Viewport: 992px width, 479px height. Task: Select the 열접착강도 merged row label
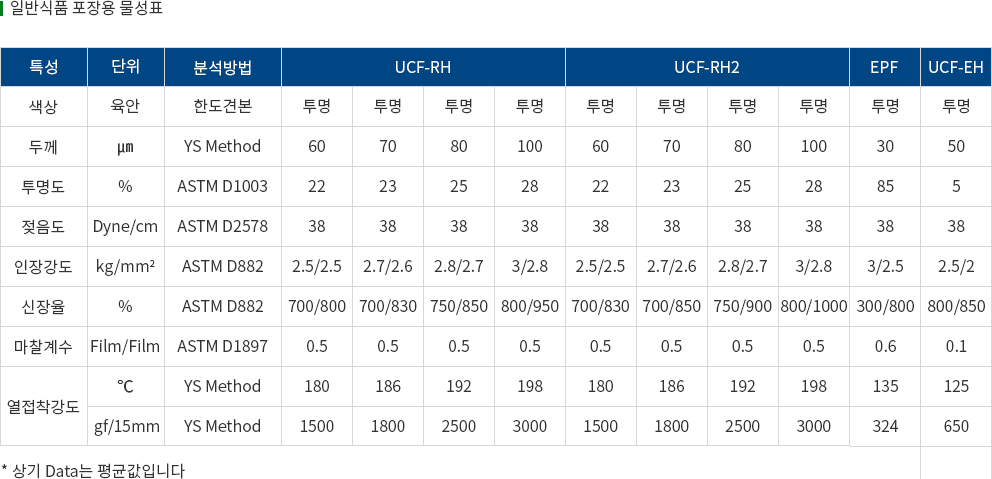pos(44,406)
